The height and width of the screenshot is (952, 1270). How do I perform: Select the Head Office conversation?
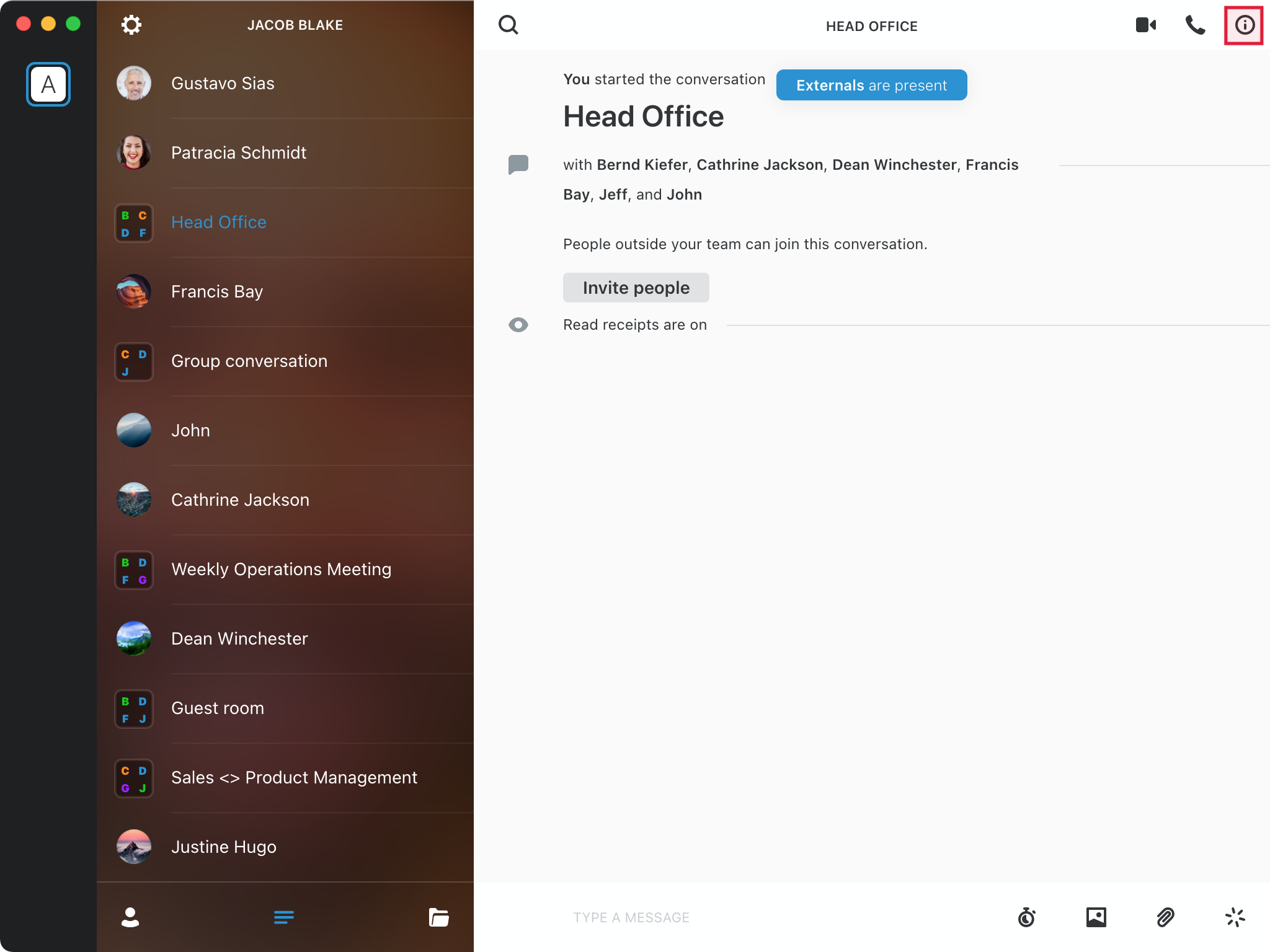285,223
